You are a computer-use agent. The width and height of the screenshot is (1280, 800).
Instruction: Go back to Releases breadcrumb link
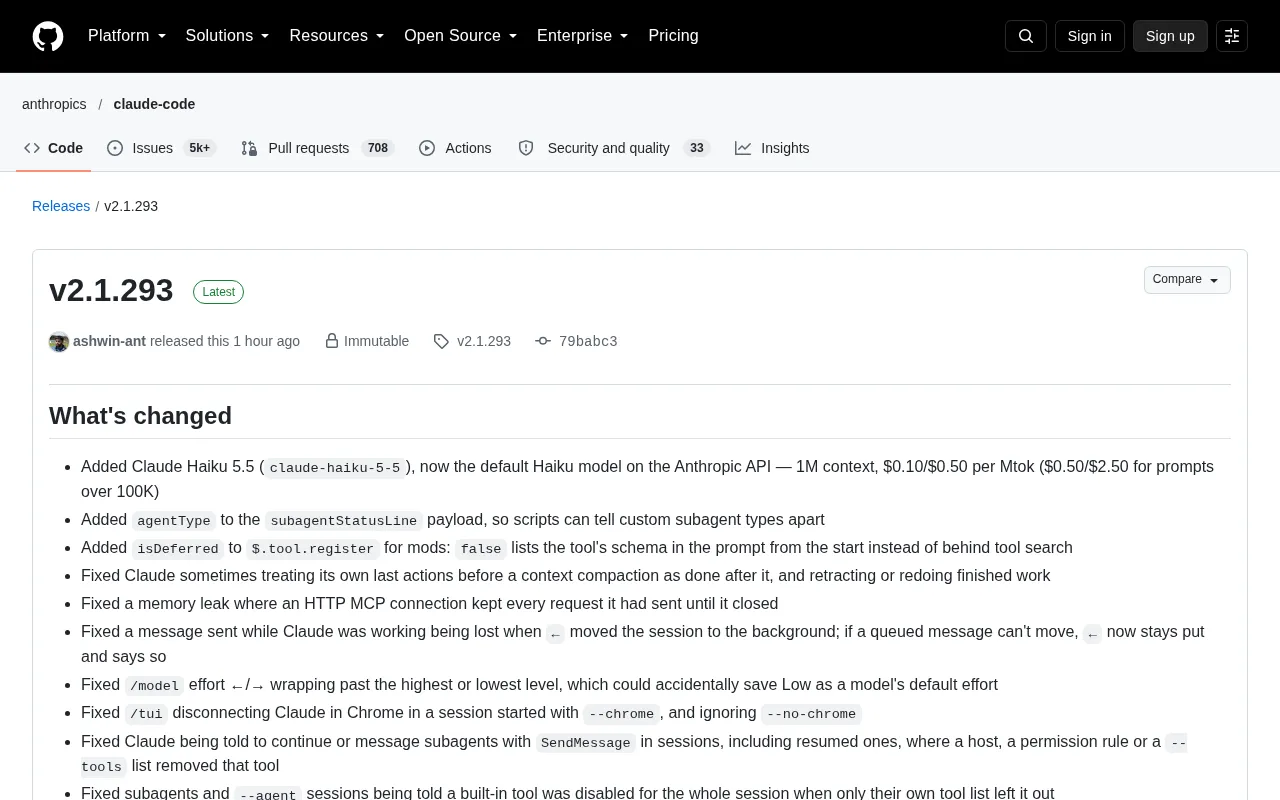pyautogui.click(x=61, y=206)
